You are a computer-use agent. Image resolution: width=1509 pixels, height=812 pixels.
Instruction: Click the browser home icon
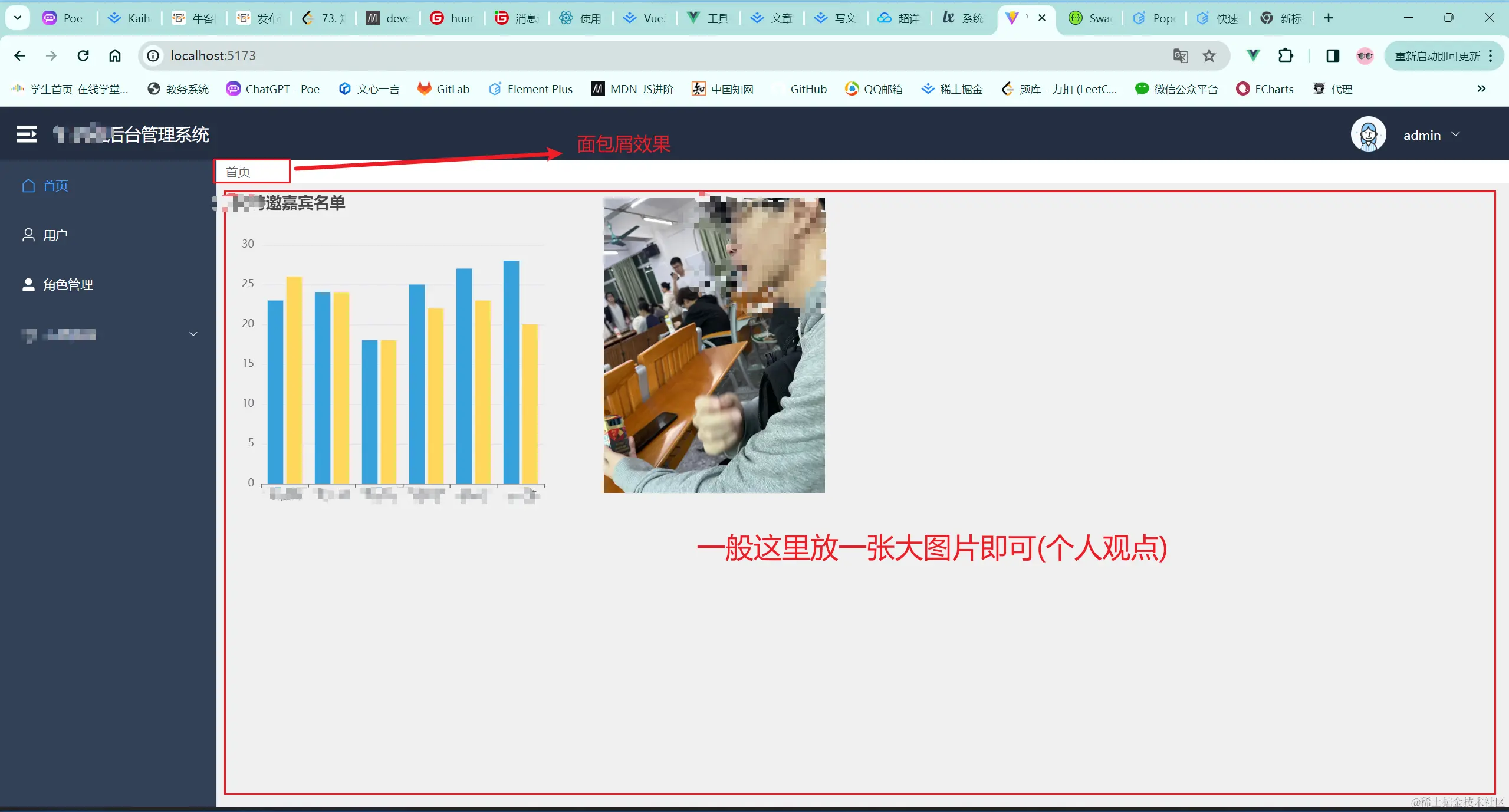point(115,55)
